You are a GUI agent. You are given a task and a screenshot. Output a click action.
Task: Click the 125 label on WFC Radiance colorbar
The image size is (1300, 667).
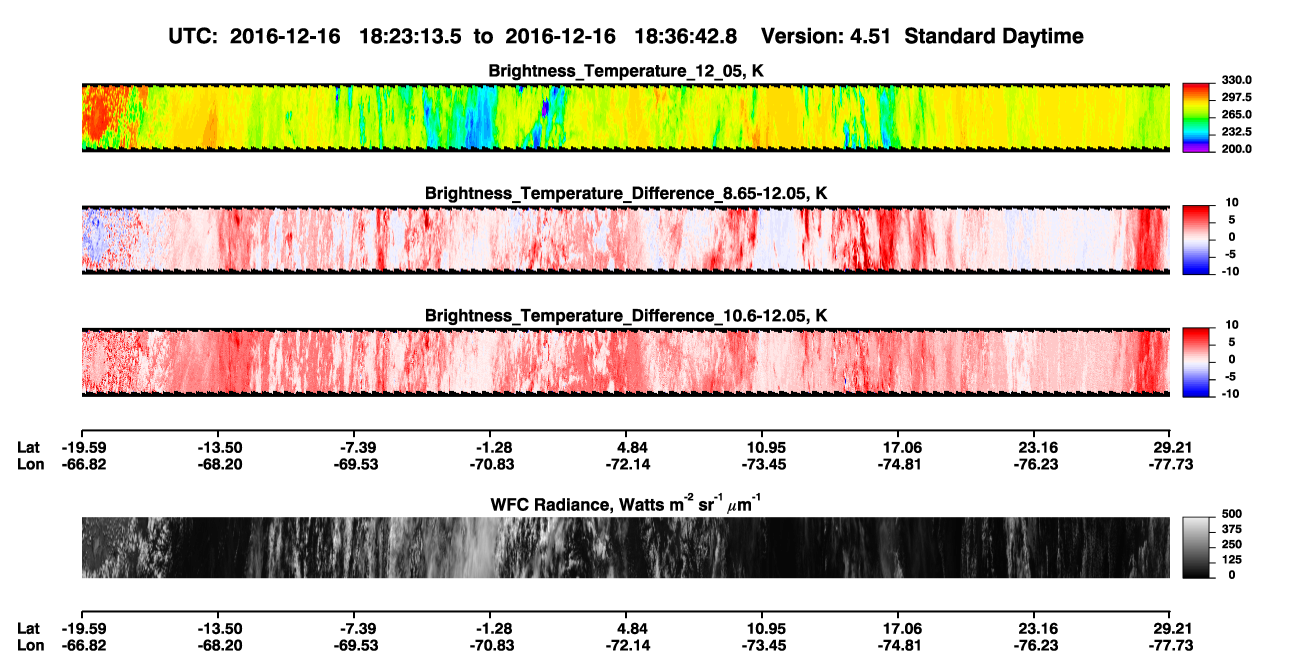click(1232, 559)
